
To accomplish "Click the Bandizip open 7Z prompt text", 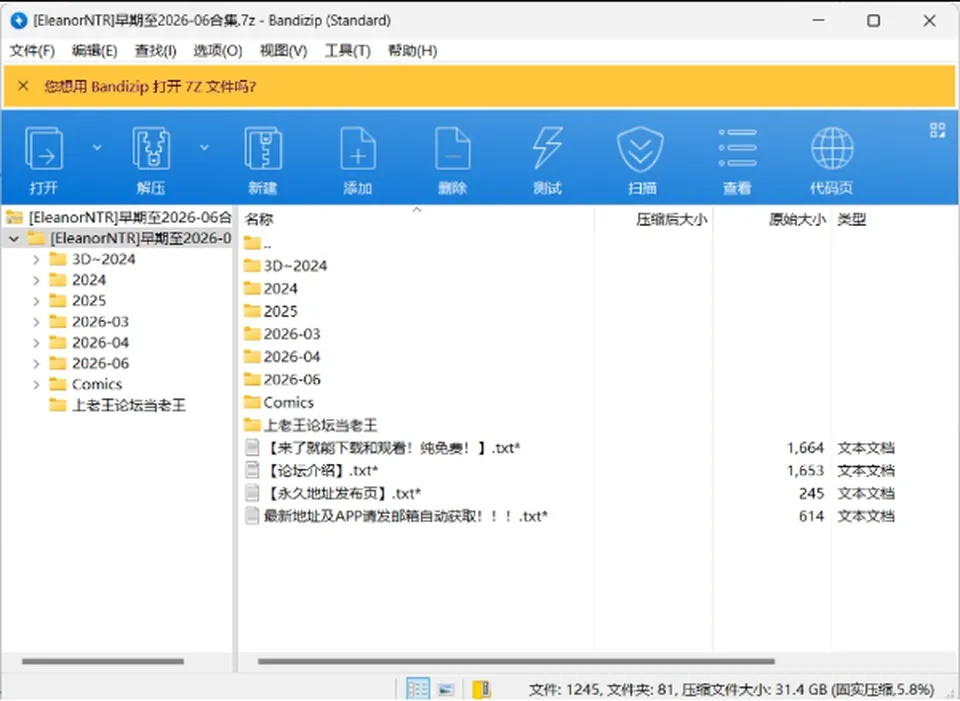I will 150,86.
